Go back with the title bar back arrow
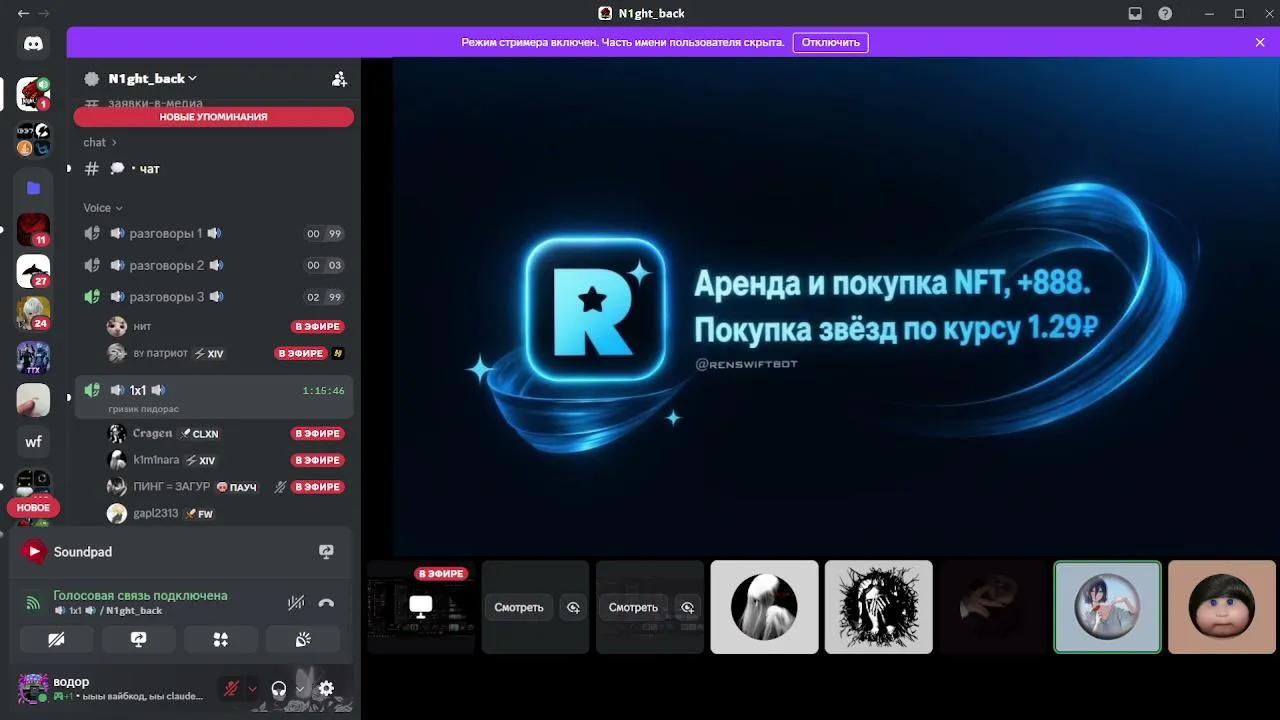1280x720 pixels. (23, 13)
